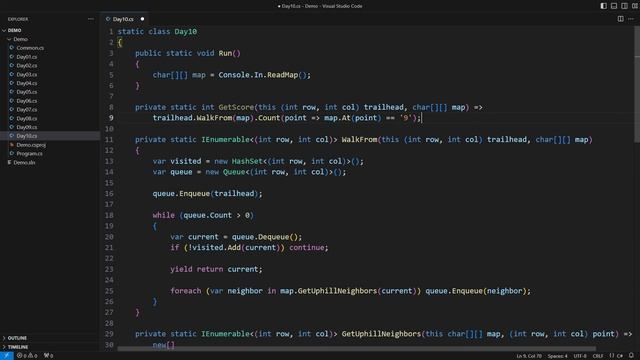Expand the OUTLINE section
The height and width of the screenshot is (360, 640).
pyautogui.click(x=49, y=338)
